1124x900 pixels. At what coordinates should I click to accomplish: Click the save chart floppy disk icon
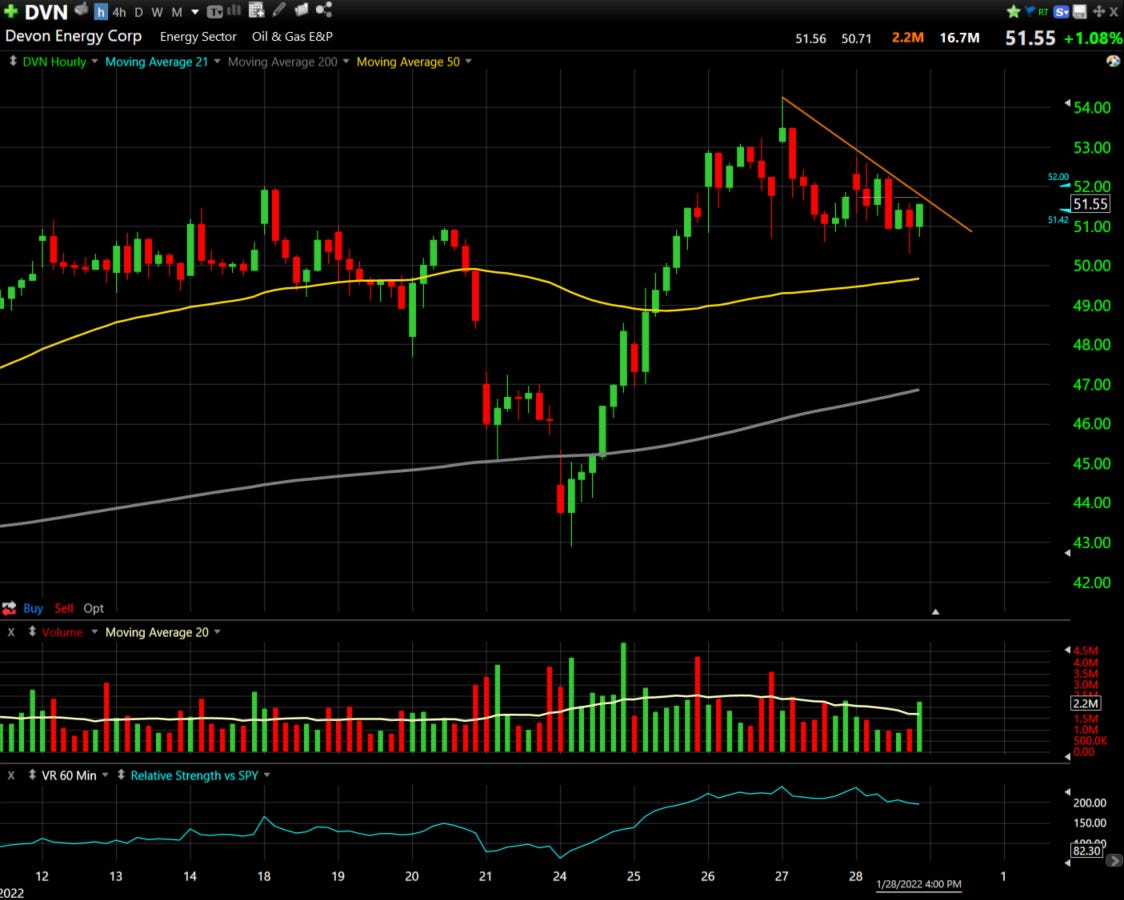pos(1080,11)
